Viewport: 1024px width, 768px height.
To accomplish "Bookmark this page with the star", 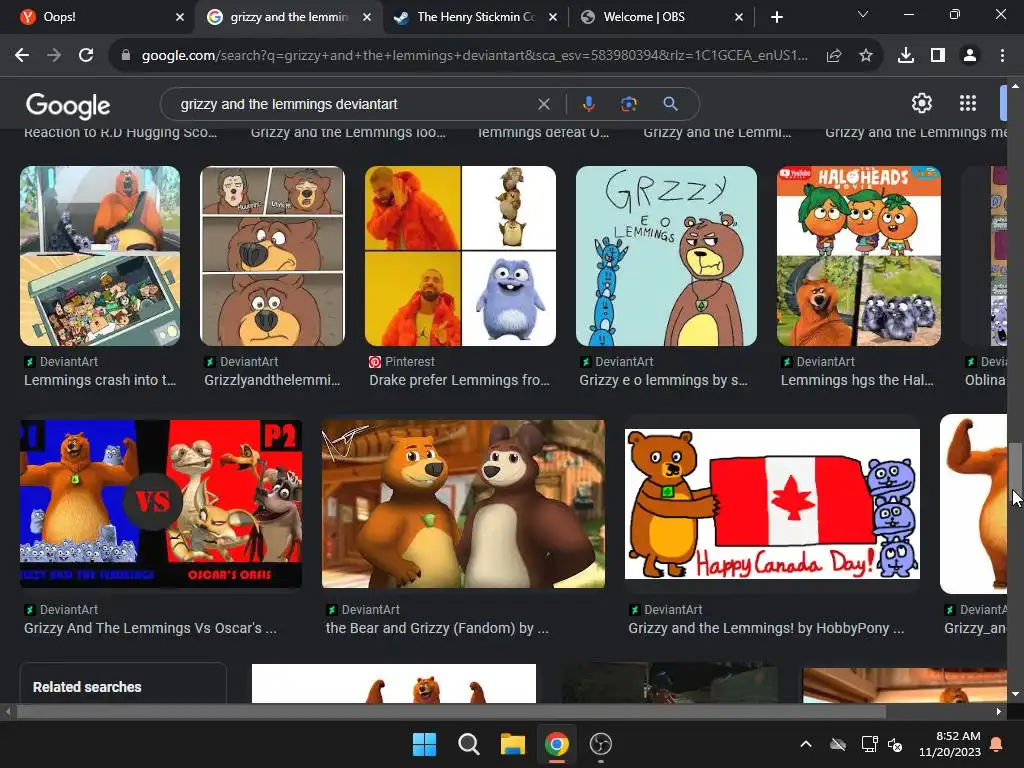I will tap(866, 56).
